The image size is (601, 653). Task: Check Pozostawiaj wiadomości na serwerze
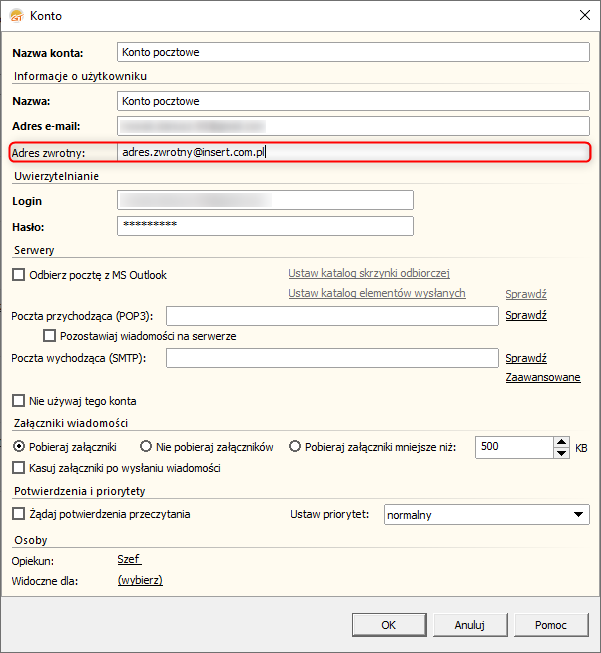pyautogui.click(x=50, y=336)
